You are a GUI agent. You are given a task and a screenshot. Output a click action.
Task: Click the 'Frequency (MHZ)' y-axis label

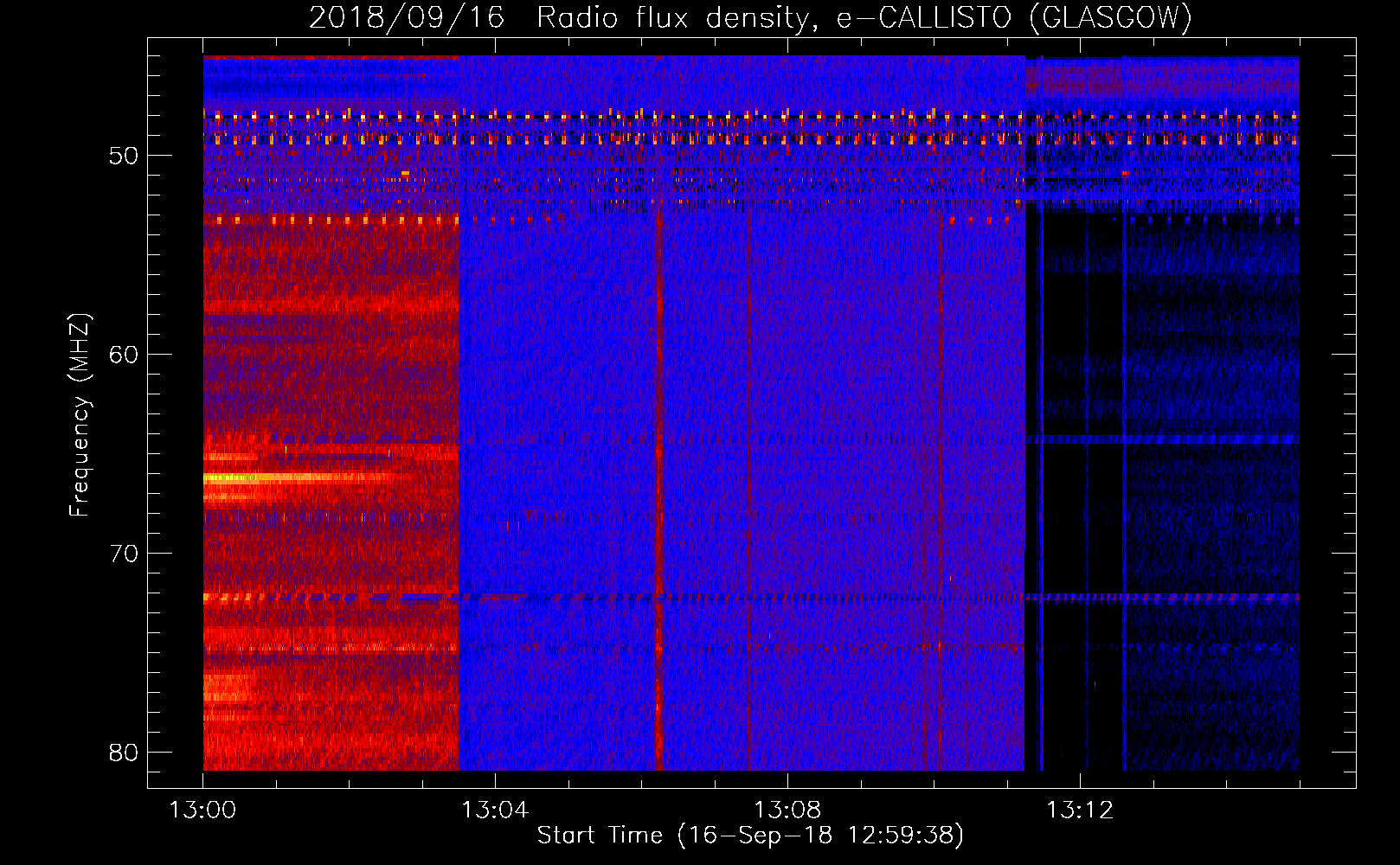[x=80, y=415]
